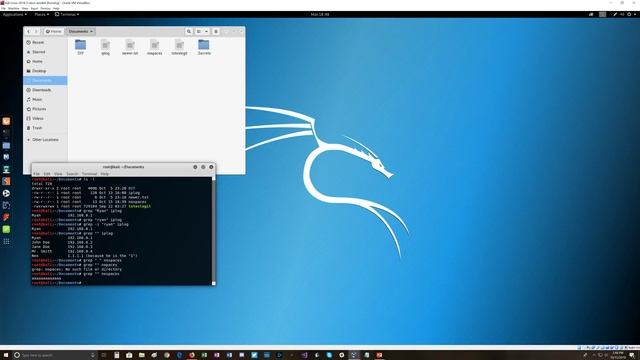Open the terminal's Edit menu
Screen dimensions: 640x360
point(47,174)
